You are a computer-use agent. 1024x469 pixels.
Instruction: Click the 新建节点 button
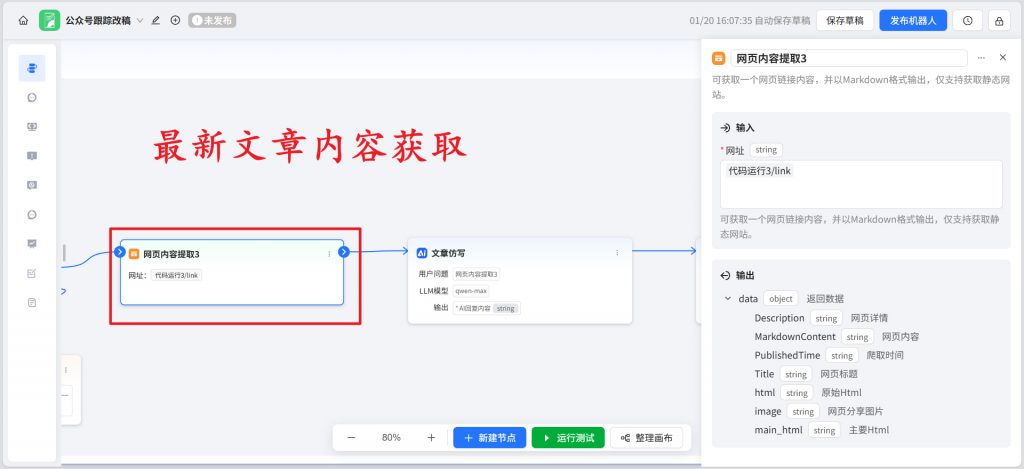coord(490,438)
